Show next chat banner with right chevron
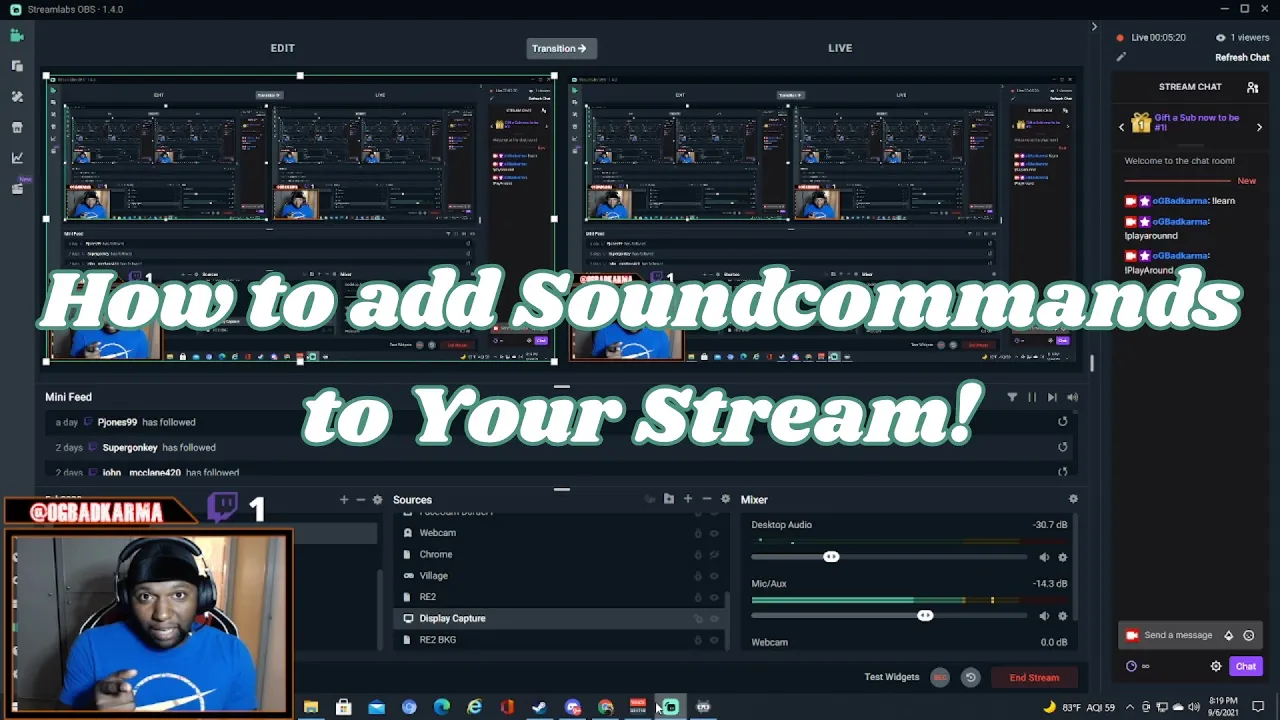The width and height of the screenshot is (1280, 720). click(x=1259, y=127)
